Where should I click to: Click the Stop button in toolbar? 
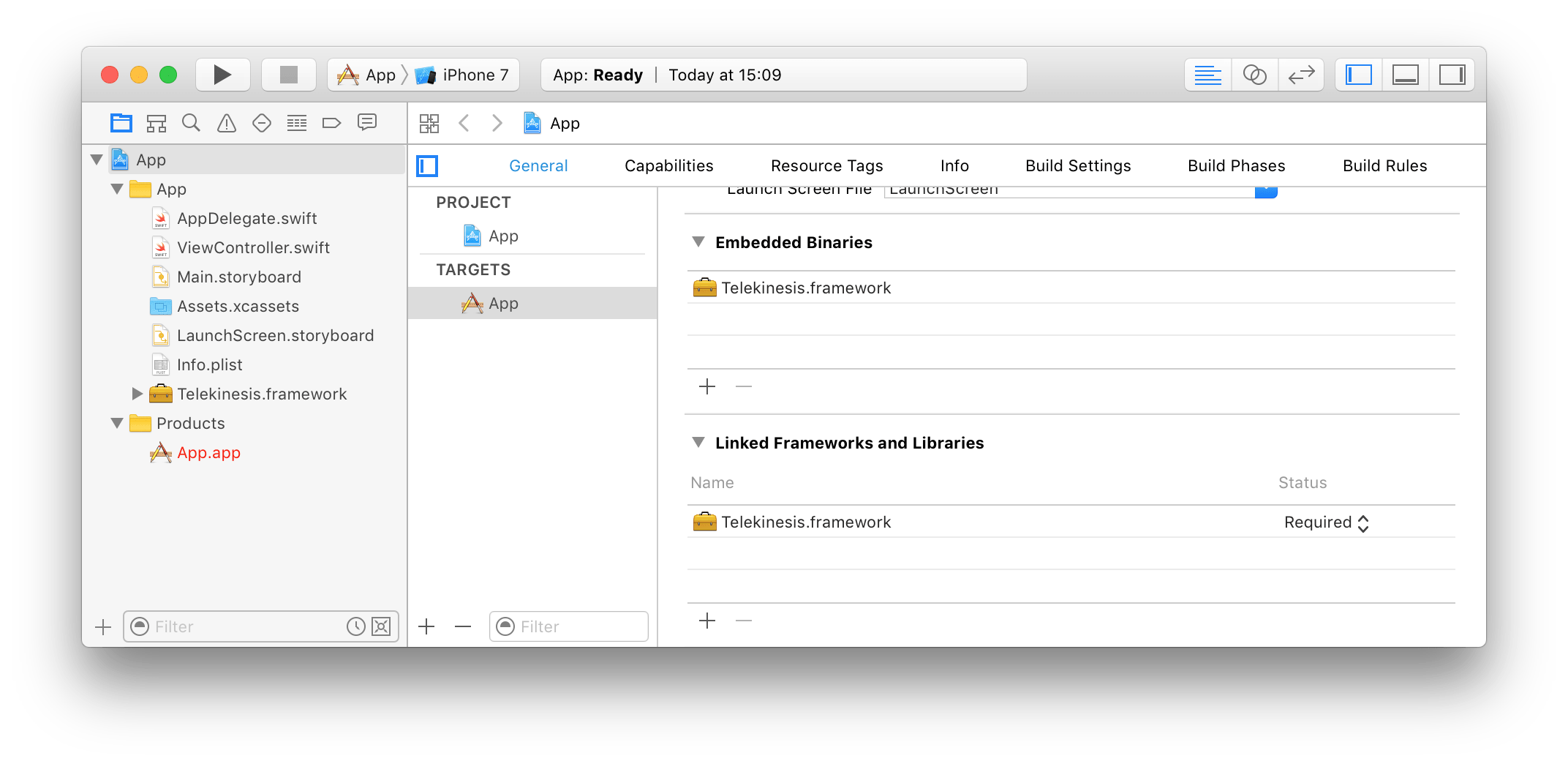coord(289,75)
